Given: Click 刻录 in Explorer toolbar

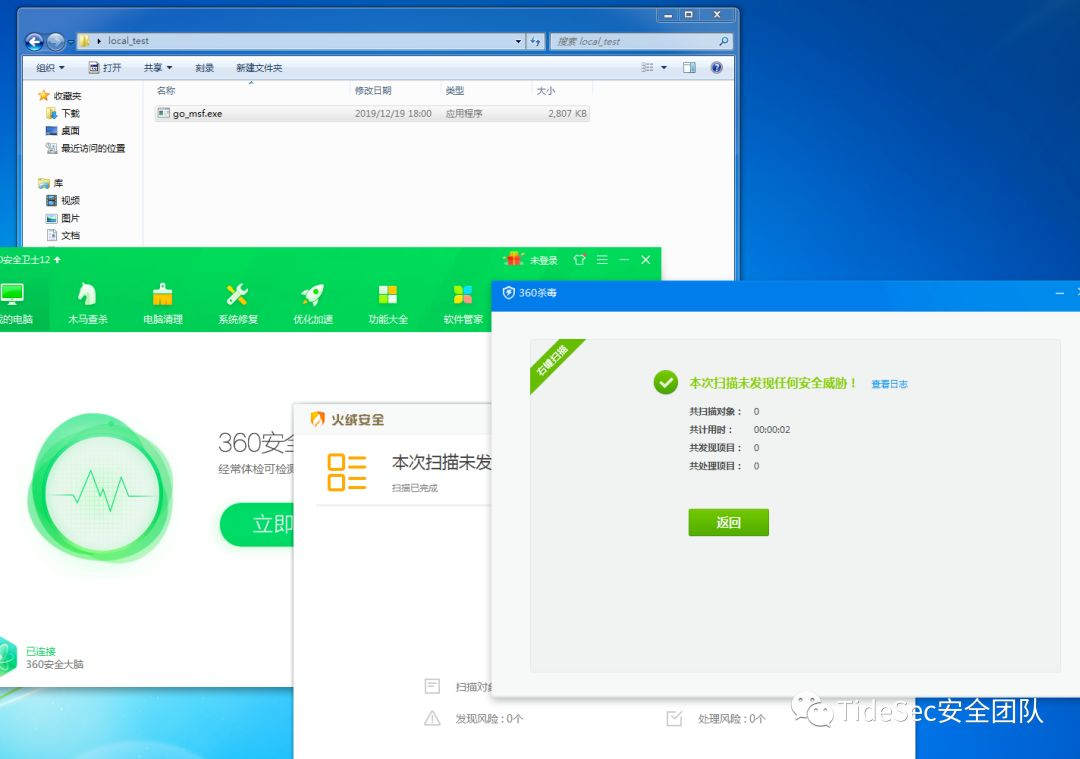Looking at the screenshot, I should pyautogui.click(x=205, y=67).
